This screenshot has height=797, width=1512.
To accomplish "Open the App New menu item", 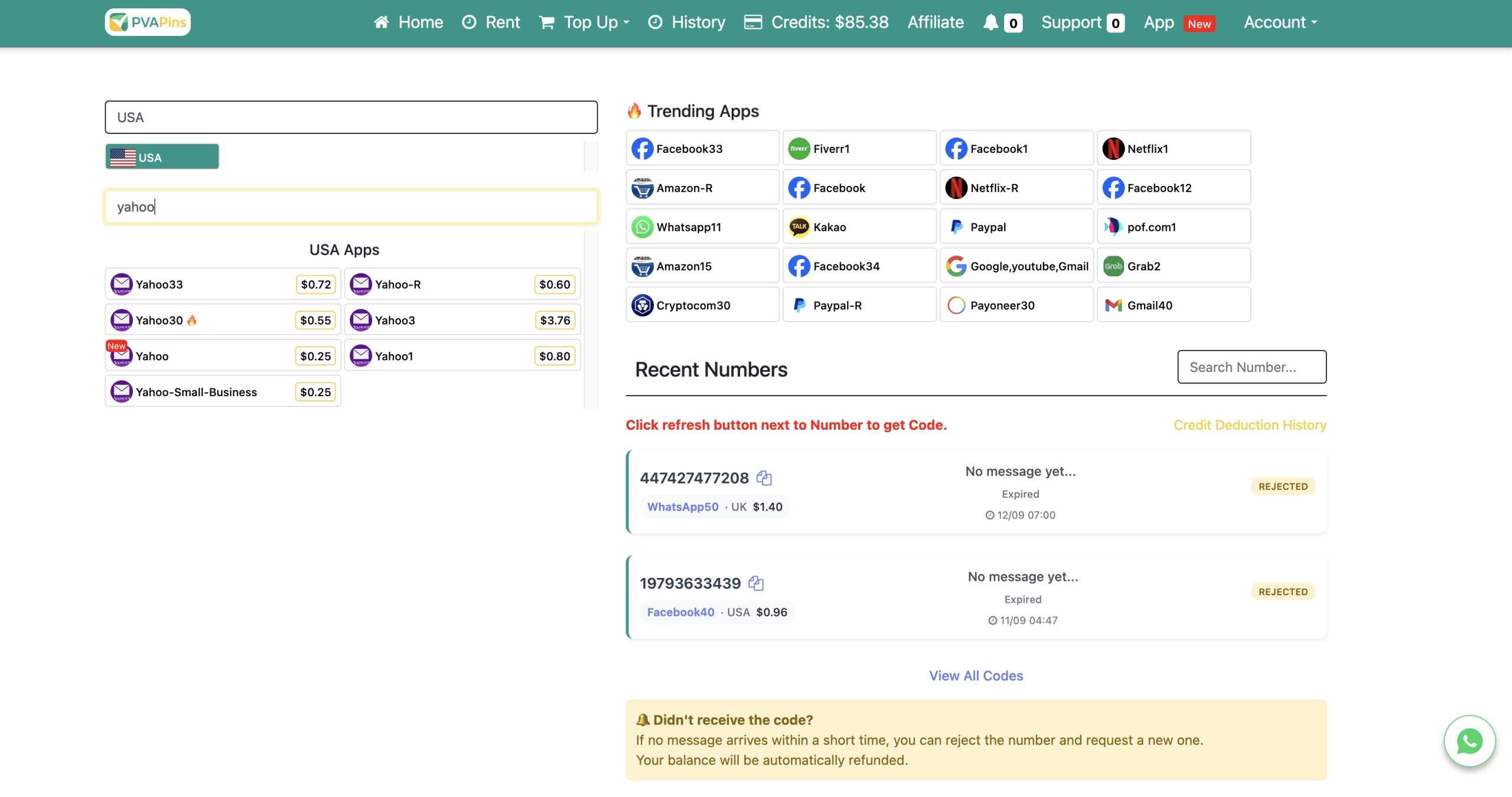I will click(1179, 22).
